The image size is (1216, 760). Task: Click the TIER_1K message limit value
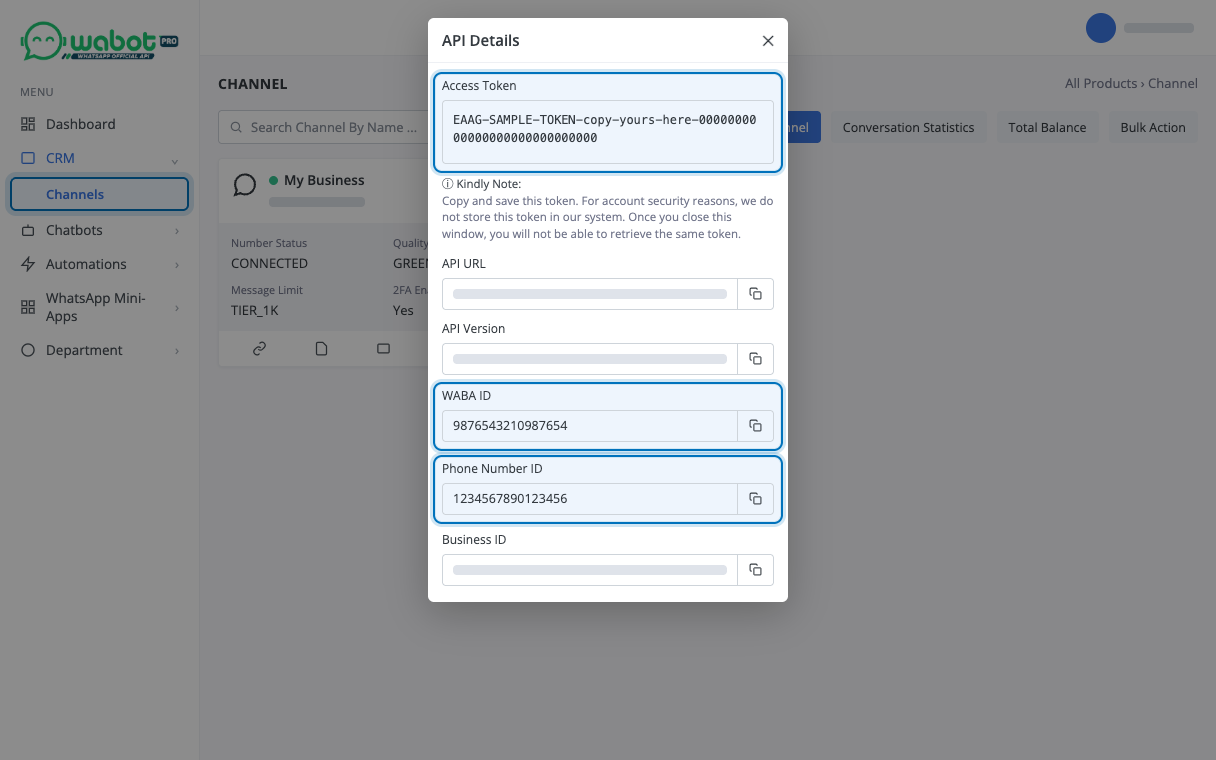click(254, 310)
